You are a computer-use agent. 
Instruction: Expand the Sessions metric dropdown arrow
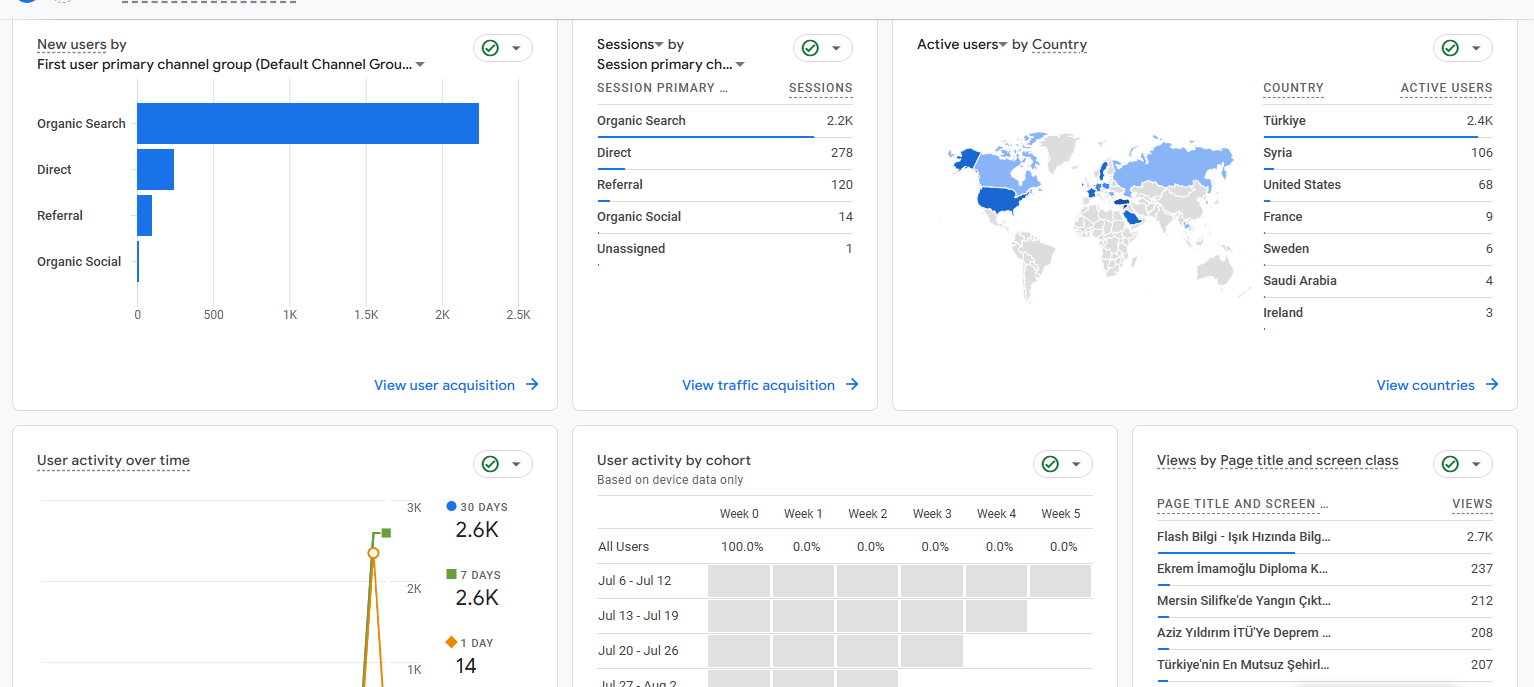(x=659, y=45)
